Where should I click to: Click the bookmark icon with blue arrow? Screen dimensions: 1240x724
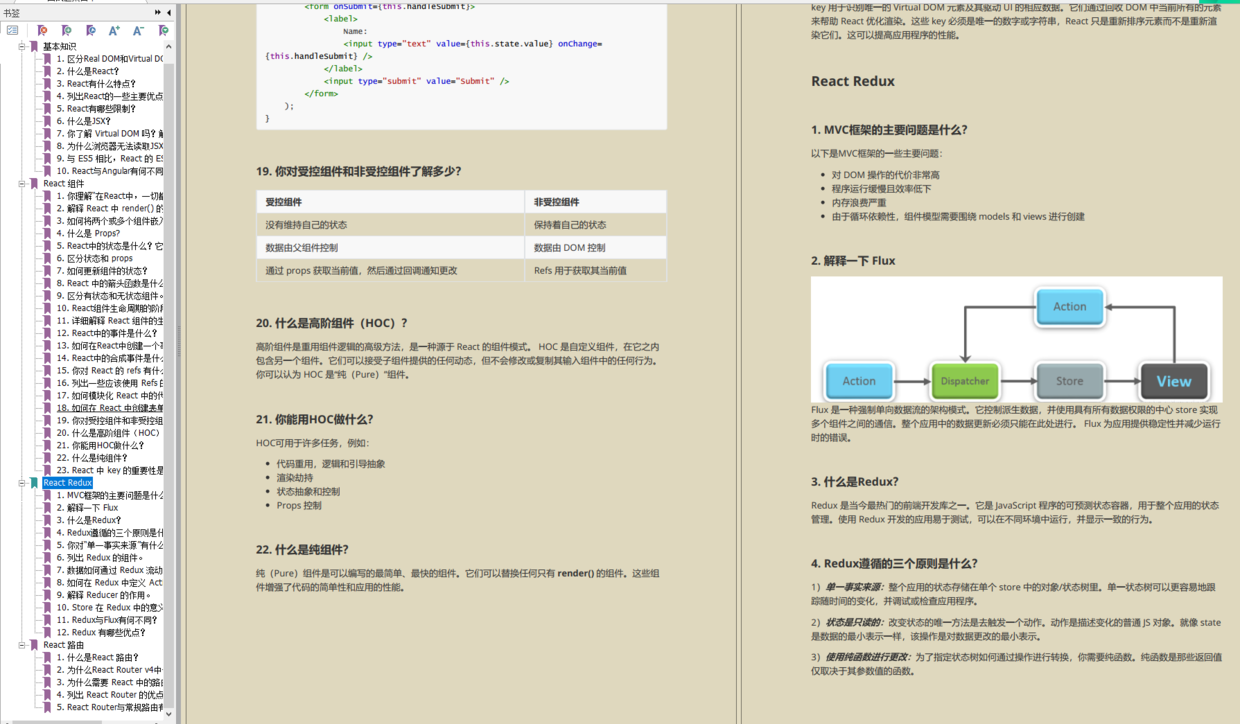click(91, 30)
